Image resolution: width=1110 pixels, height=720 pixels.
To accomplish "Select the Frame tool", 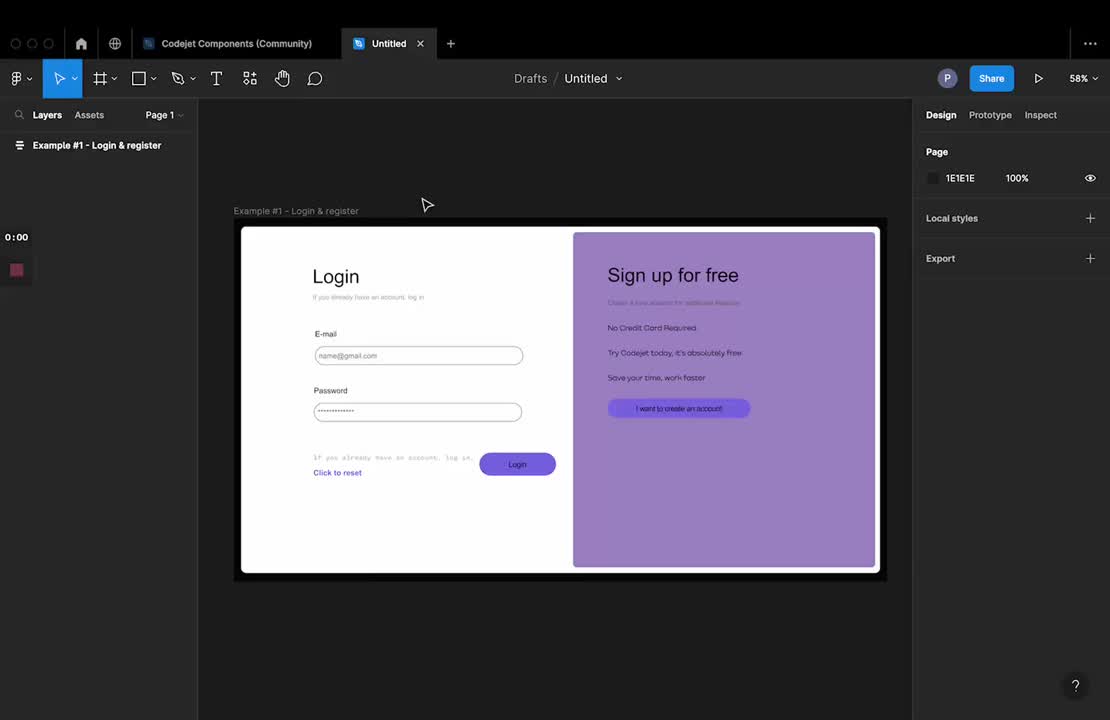I will (x=99, y=78).
